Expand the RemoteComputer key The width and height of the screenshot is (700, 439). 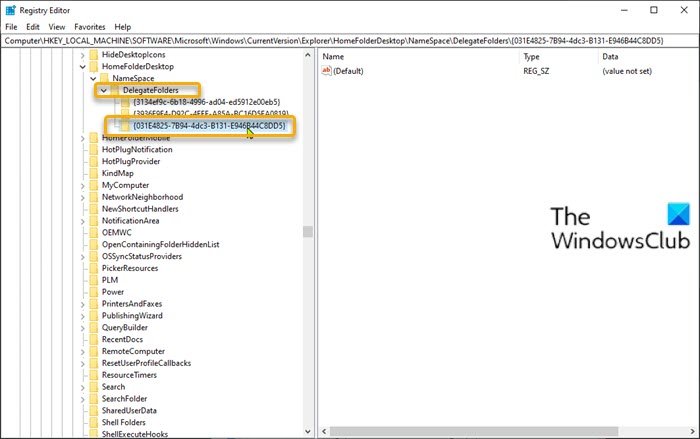(83, 352)
